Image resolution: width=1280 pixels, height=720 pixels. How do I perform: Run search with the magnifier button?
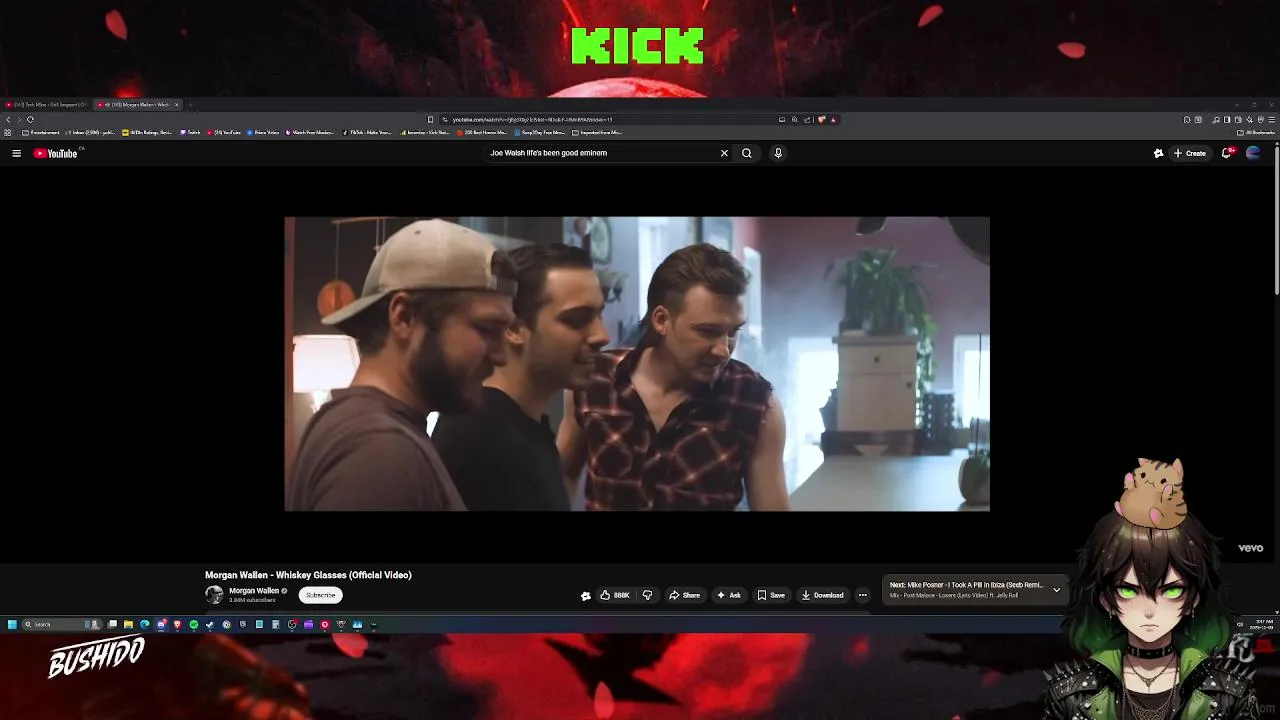[x=746, y=153]
